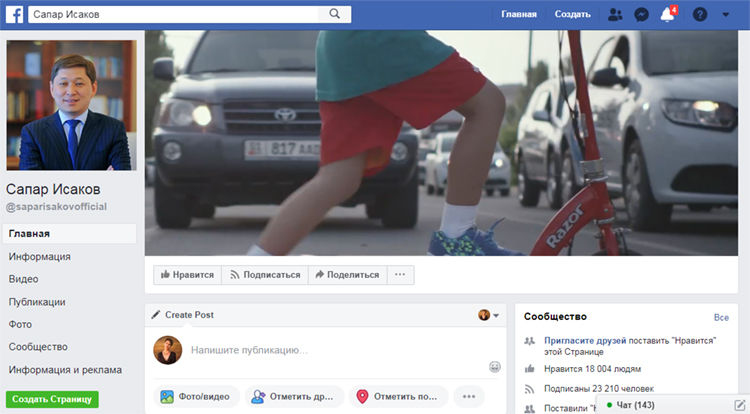The width and height of the screenshot is (750, 414).
Task: Open notifications bell icon
Action: click(x=667, y=14)
